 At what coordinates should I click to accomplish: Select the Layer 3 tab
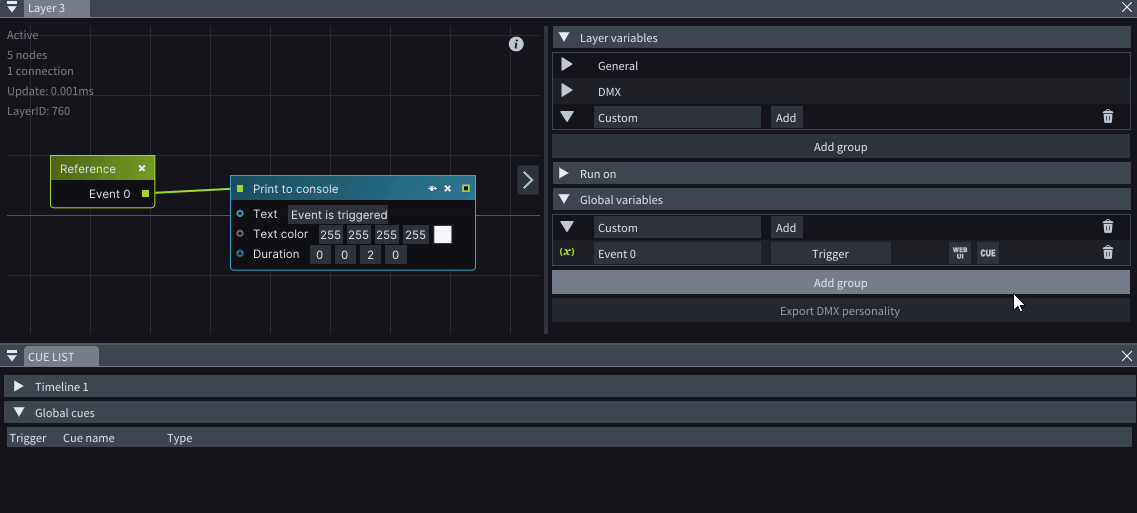click(46, 8)
